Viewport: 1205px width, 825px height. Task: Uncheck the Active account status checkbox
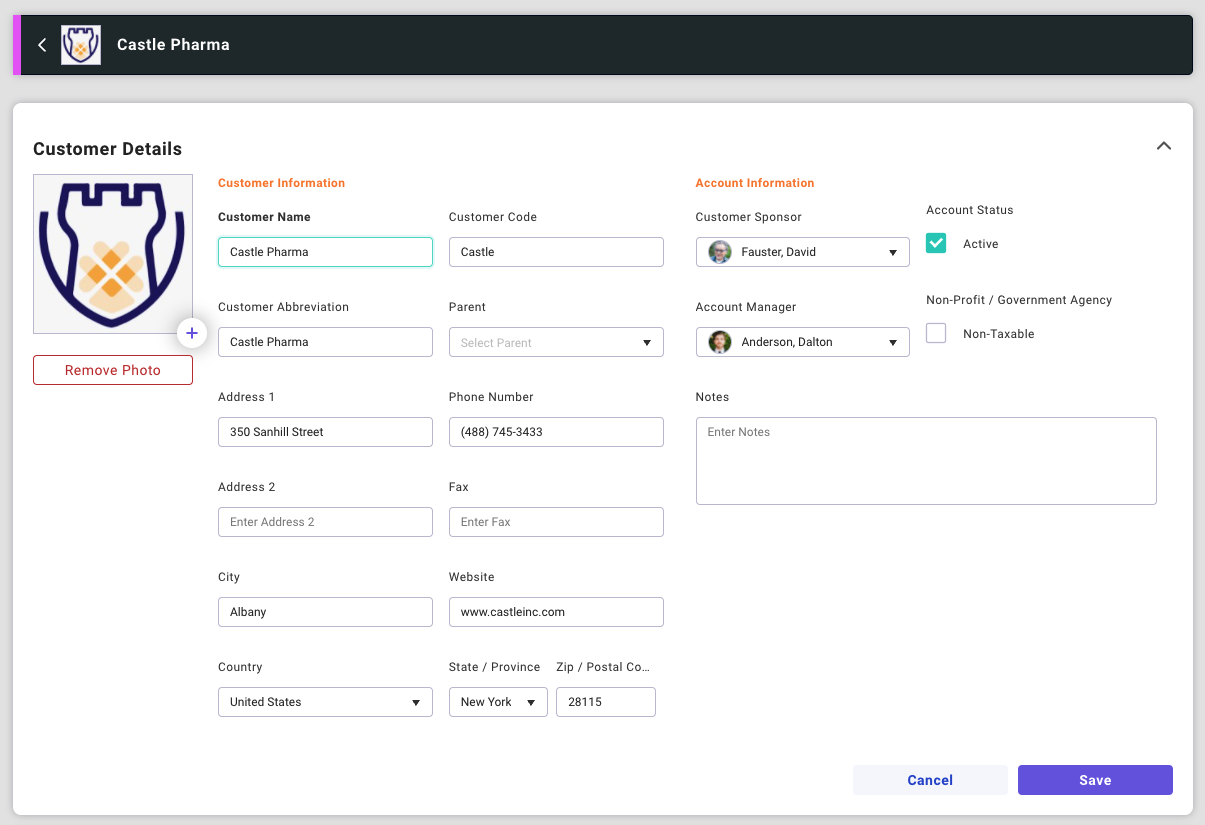(x=936, y=243)
